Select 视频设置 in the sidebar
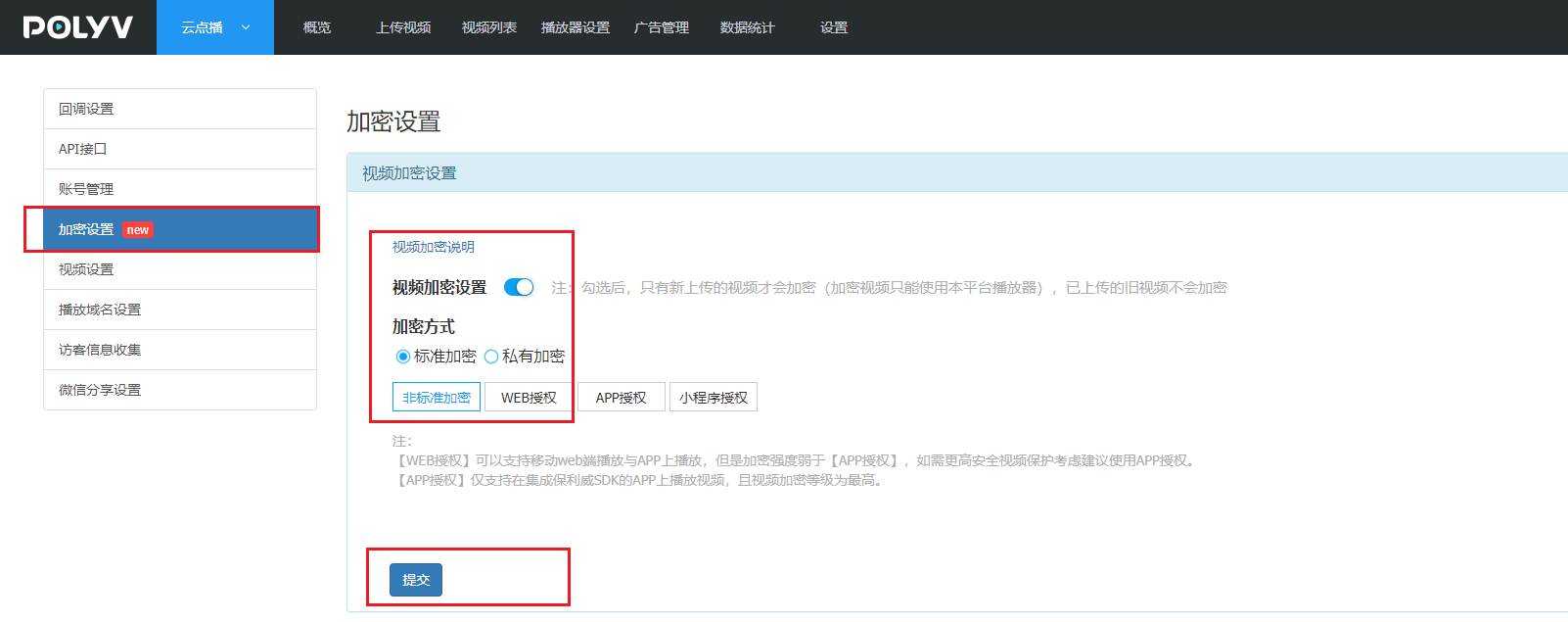 180,269
